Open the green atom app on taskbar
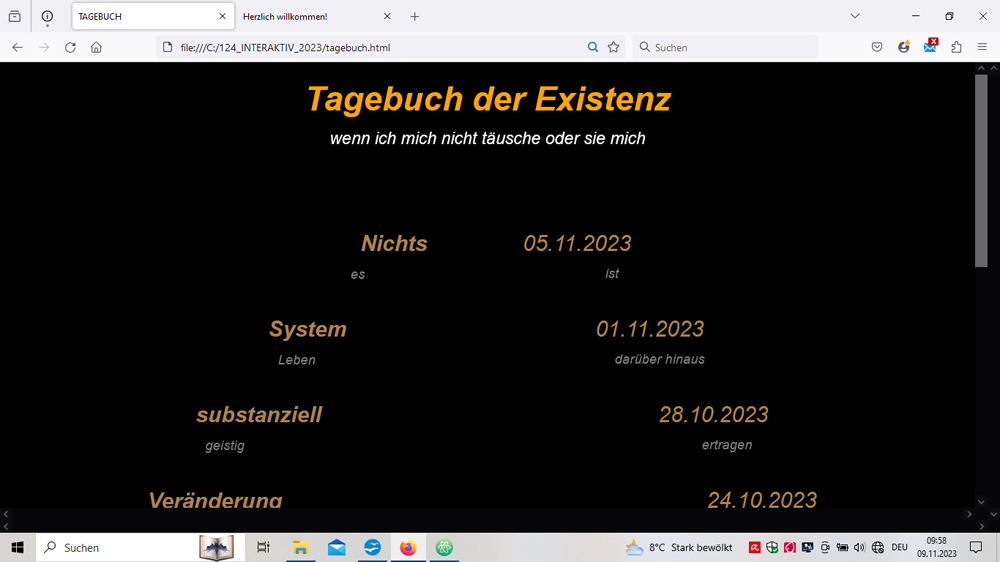This screenshot has height=562, width=1000. pyautogui.click(x=444, y=547)
